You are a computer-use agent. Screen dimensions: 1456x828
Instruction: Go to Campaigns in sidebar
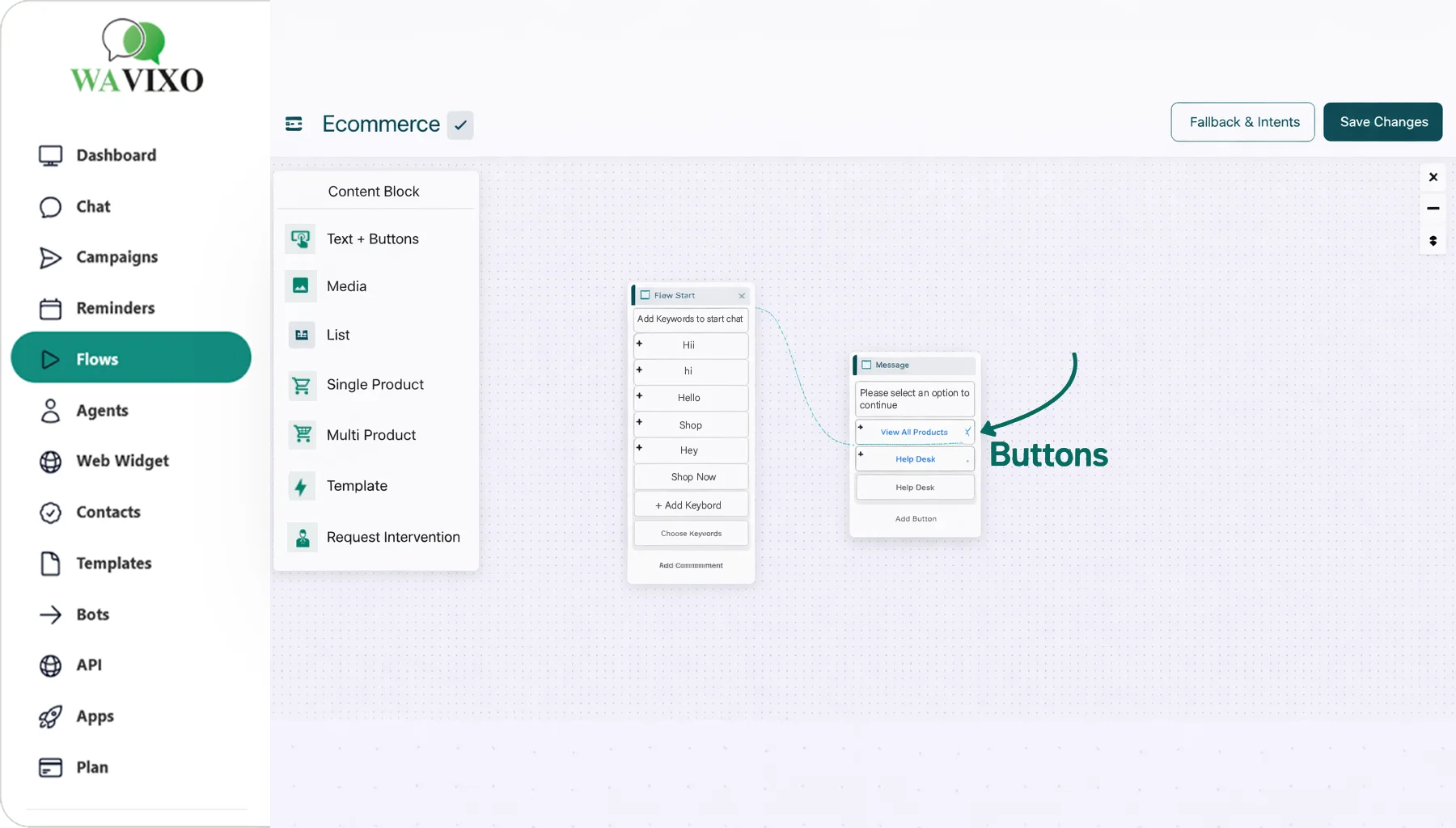(x=116, y=257)
